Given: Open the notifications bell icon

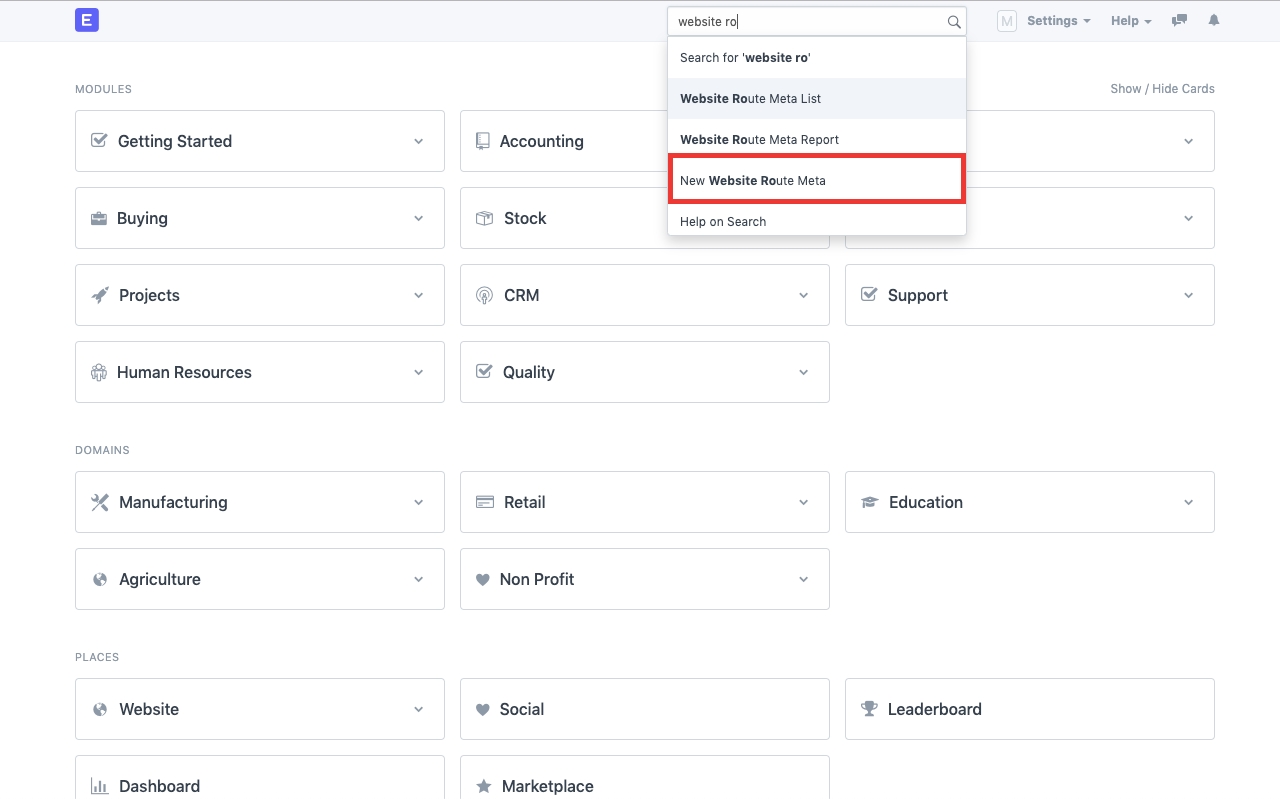Looking at the screenshot, I should coord(1214,20).
